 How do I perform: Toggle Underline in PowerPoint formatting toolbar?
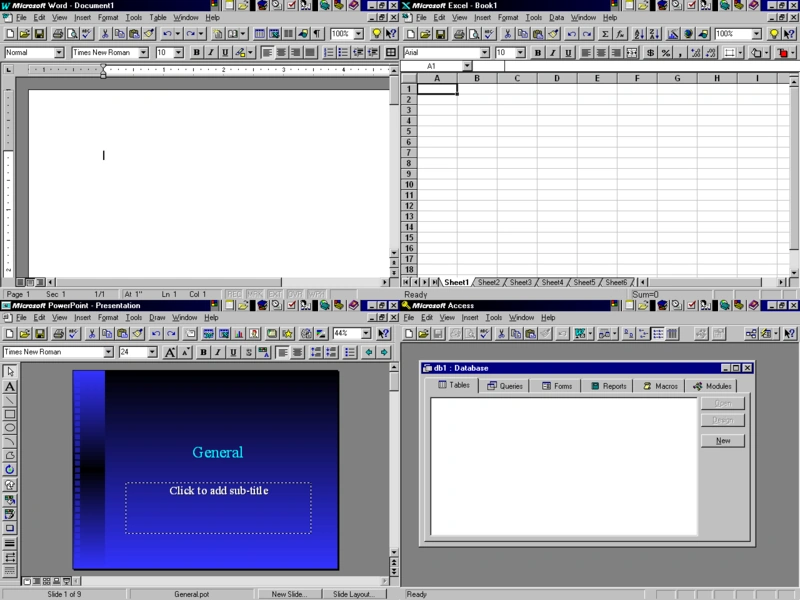pos(233,352)
